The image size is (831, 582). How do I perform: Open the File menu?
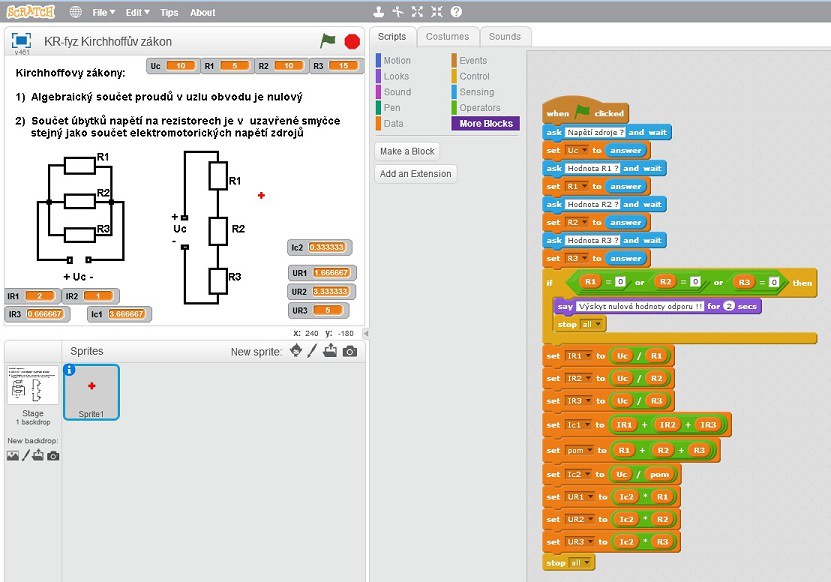[102, 12]
